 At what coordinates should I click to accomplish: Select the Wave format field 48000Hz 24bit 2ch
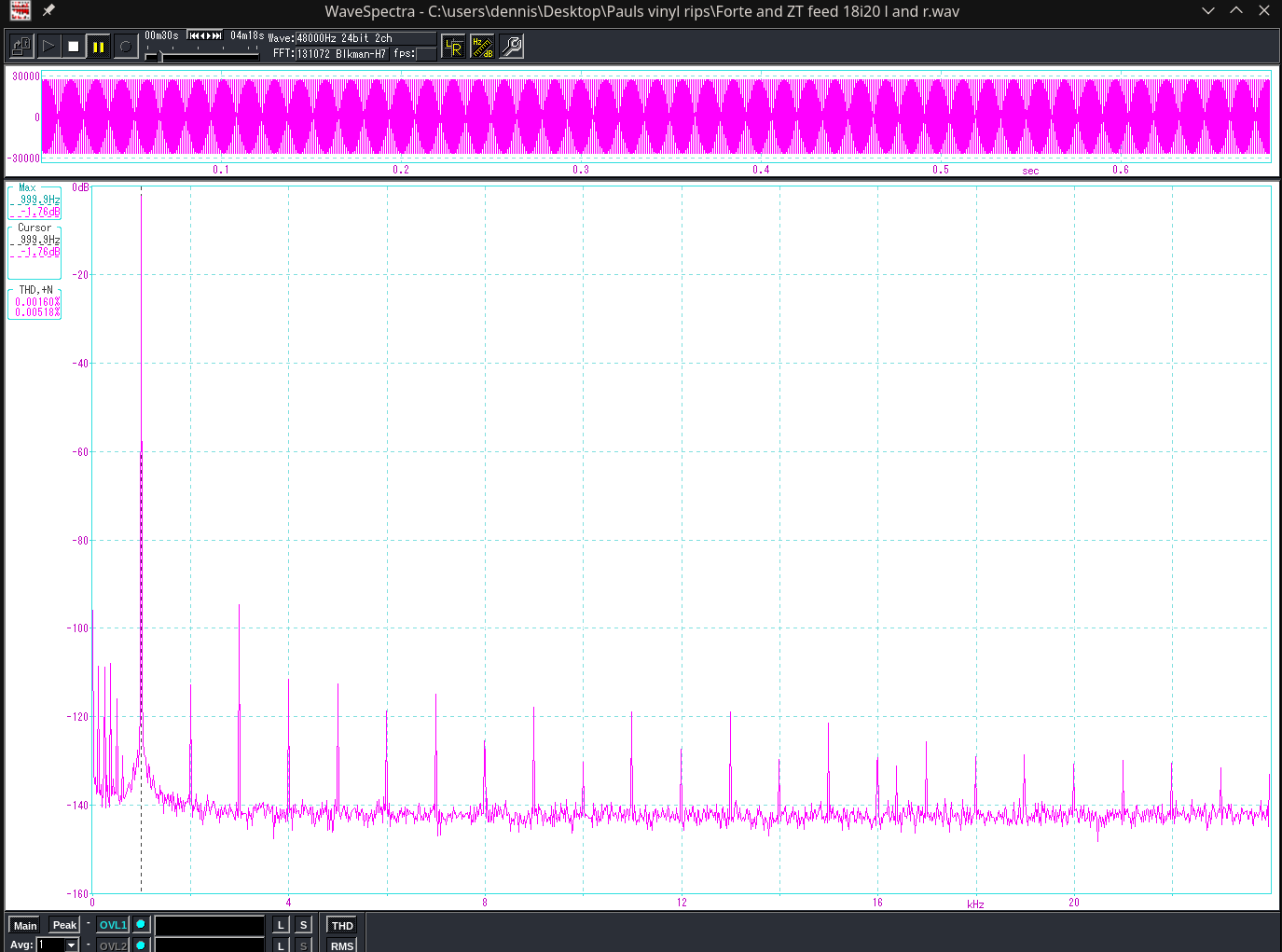click(365, 38)
